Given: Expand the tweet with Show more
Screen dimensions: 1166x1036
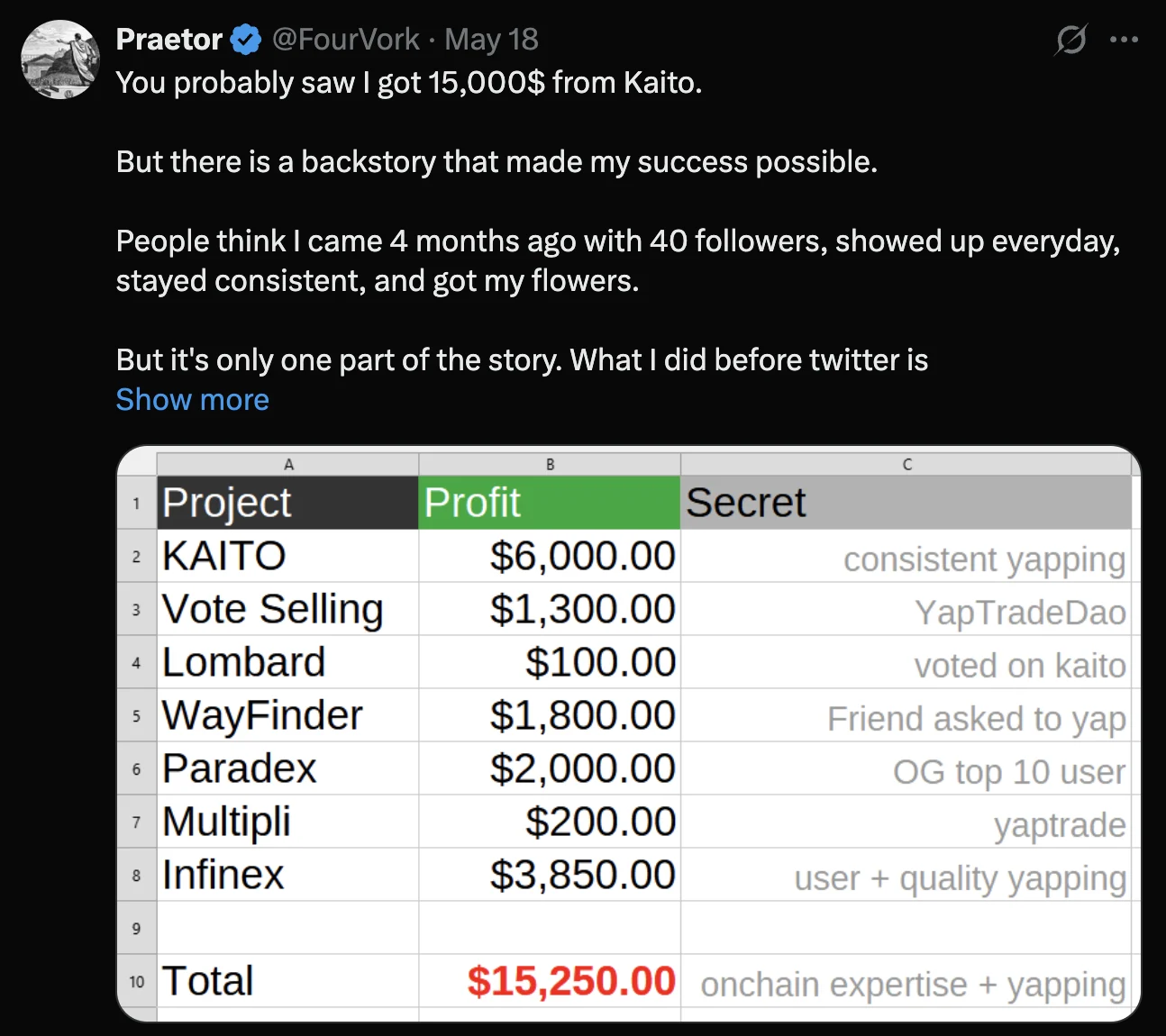Looking at the screenshot, I should pyautogui.click(x=193, y=399).
